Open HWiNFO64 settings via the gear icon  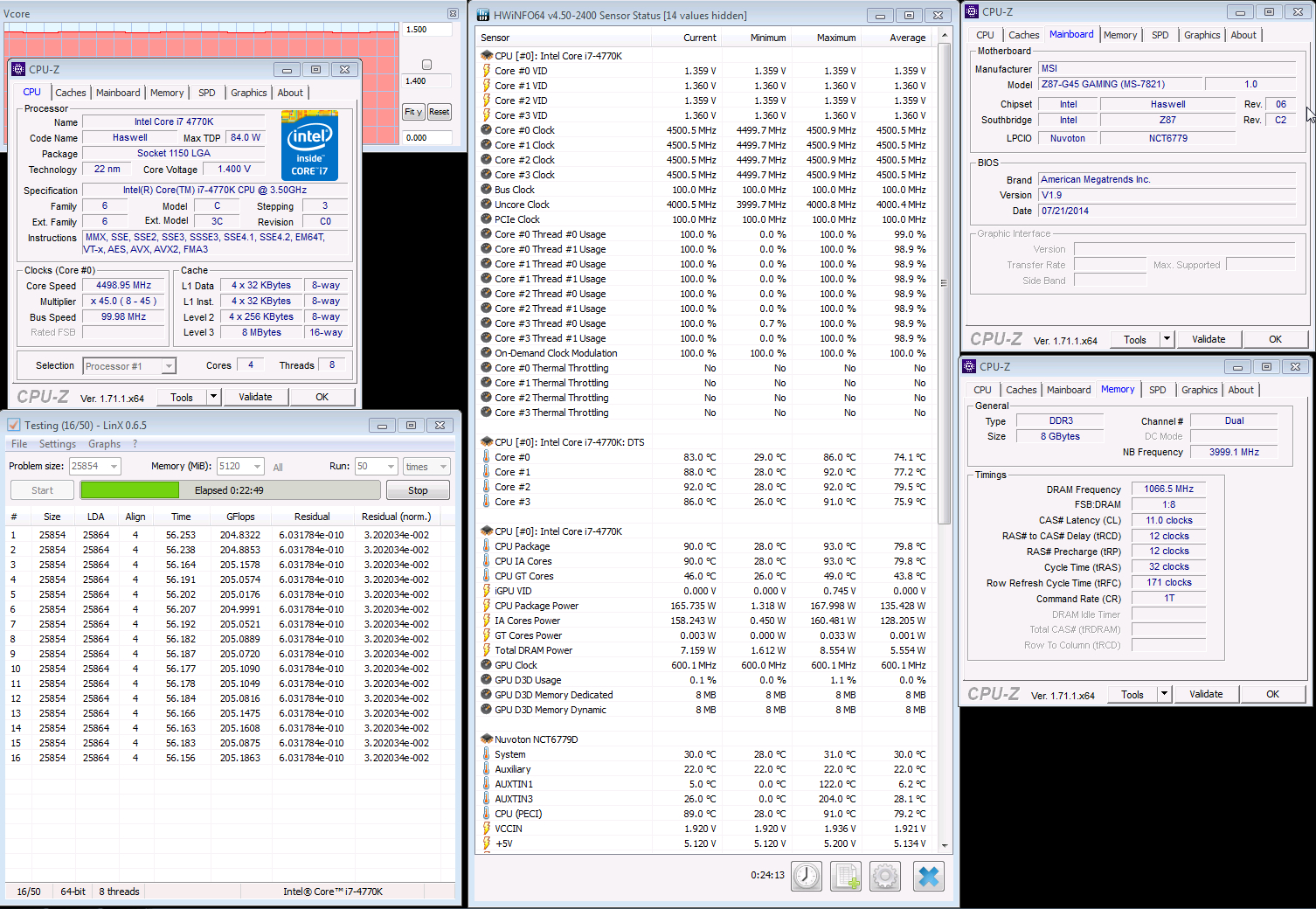click(x=885, y=876)
